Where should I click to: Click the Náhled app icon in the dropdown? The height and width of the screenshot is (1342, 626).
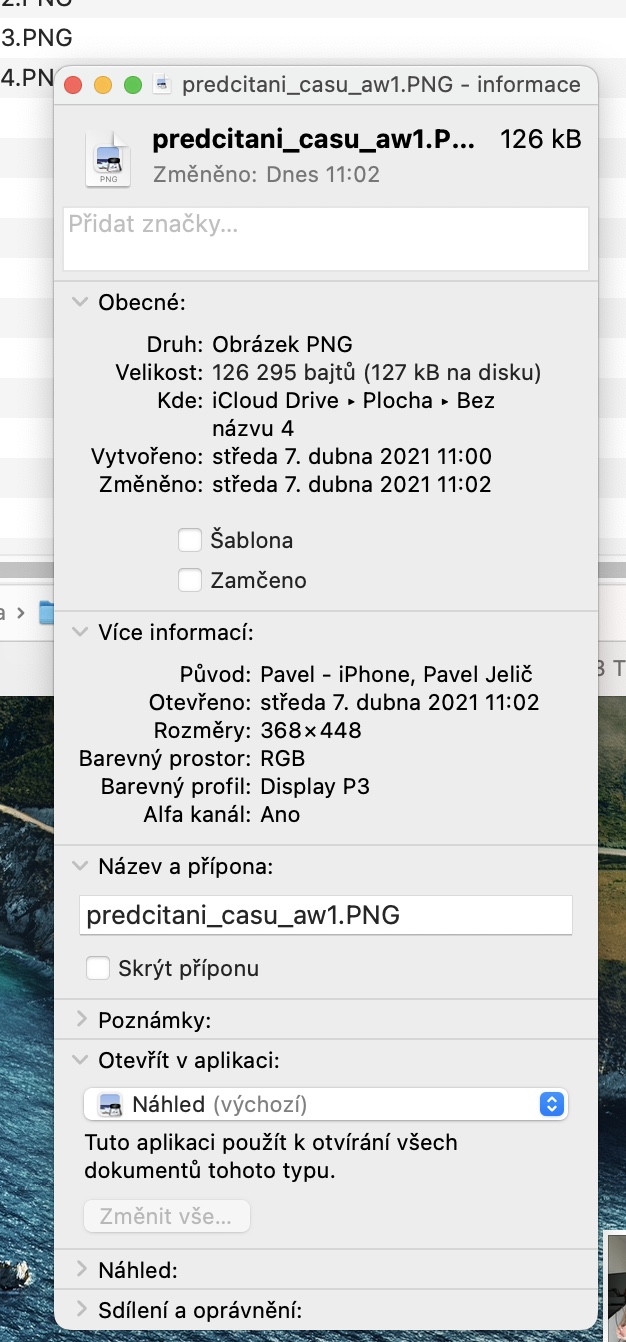[x=109, y=1105]
